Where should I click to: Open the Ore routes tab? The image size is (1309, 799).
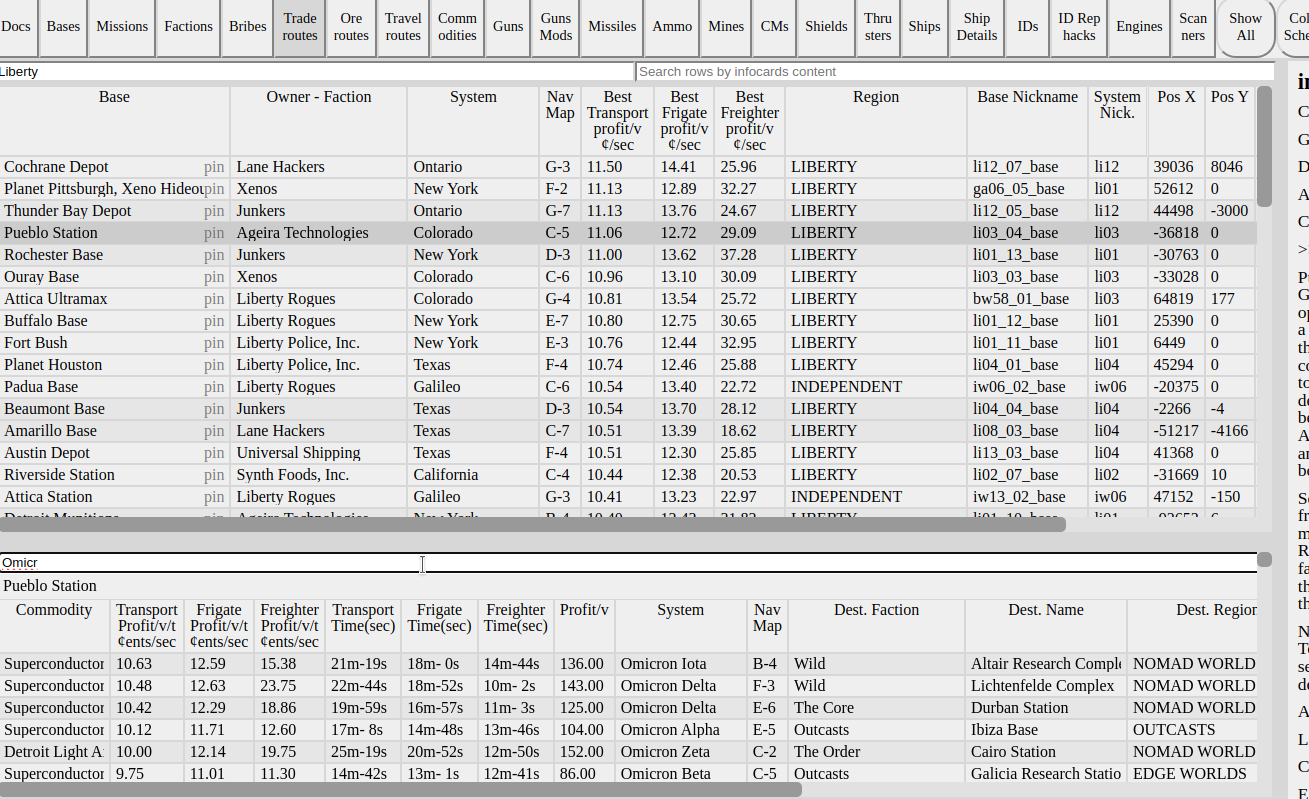tap(351, 27)
